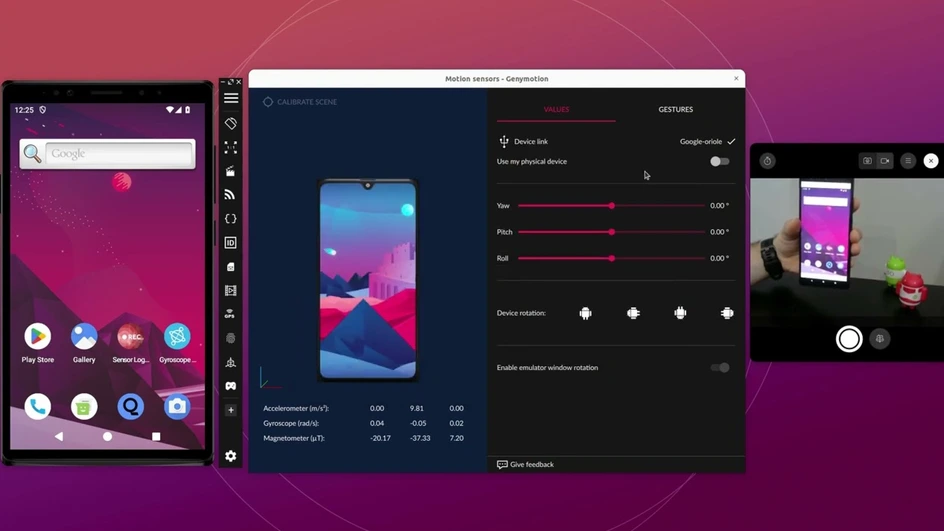Screen dimensions: 944x531
Task: Select the third device rotation icon
Action: pos(680,313)
